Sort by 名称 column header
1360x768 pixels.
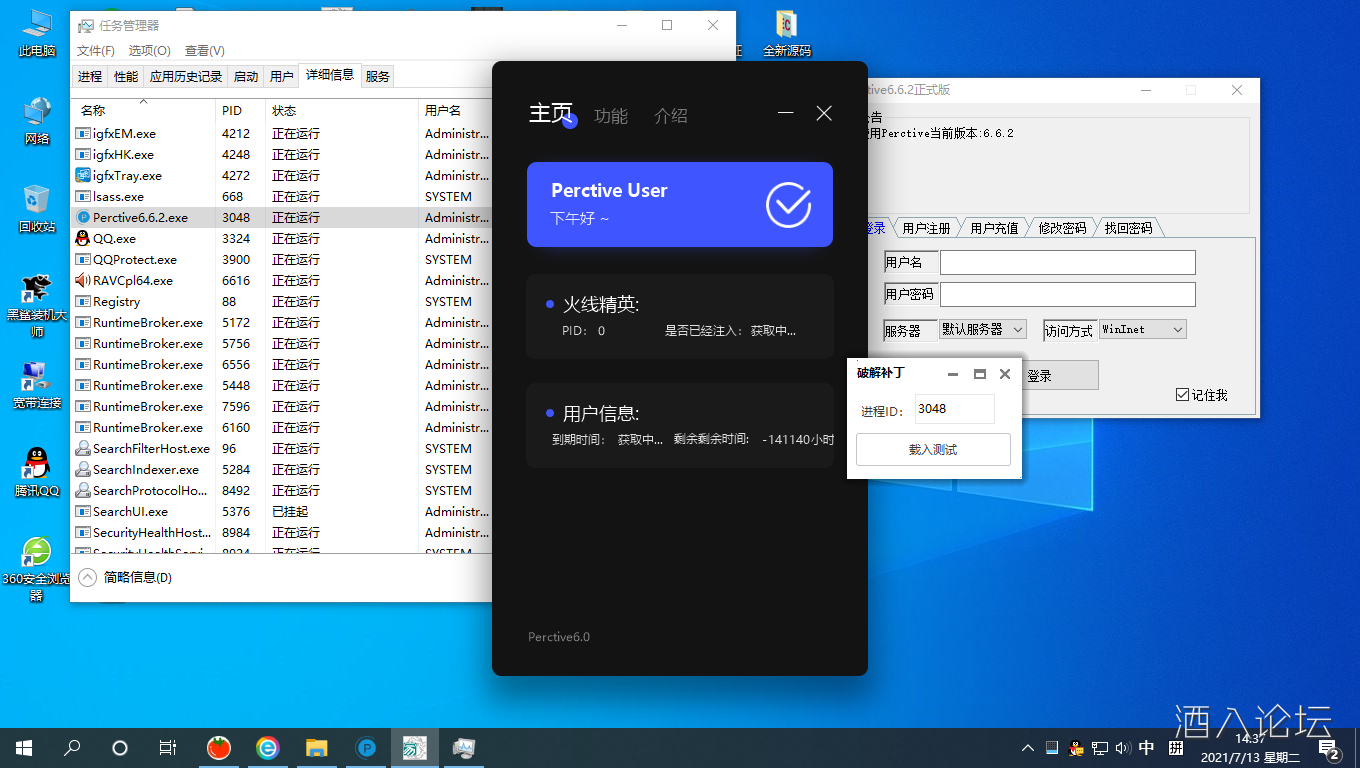click(x=143, y=110)
